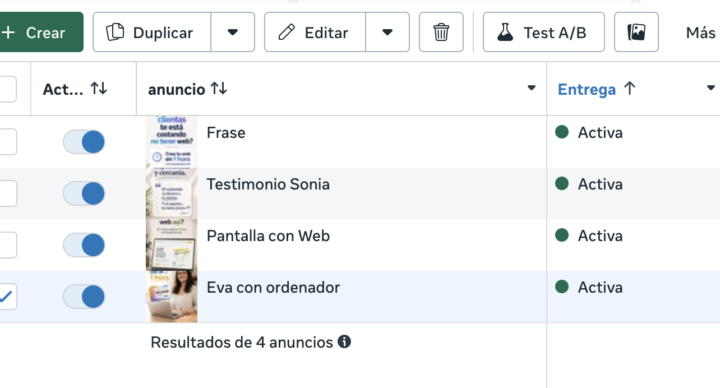Click the Editar button
Viewport: 720px width, 388px height.
315,32
